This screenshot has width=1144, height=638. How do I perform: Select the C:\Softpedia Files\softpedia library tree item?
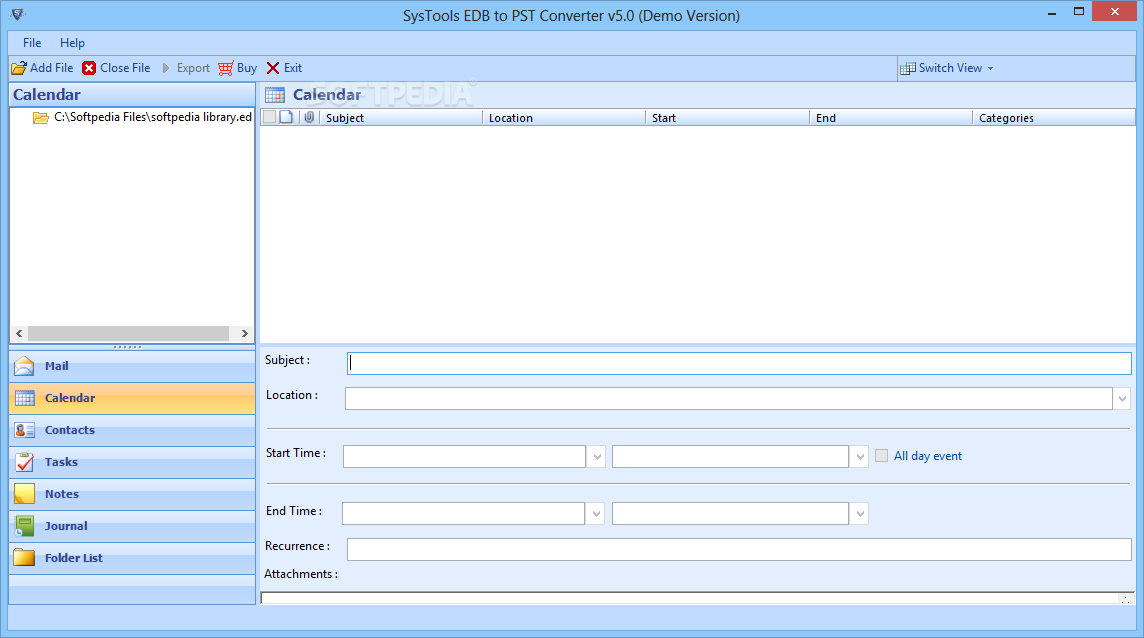click(152, 117)
